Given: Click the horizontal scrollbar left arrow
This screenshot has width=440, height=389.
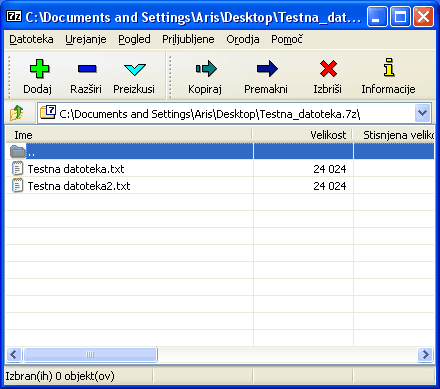Looking at the screenshot, I should 14,354.
